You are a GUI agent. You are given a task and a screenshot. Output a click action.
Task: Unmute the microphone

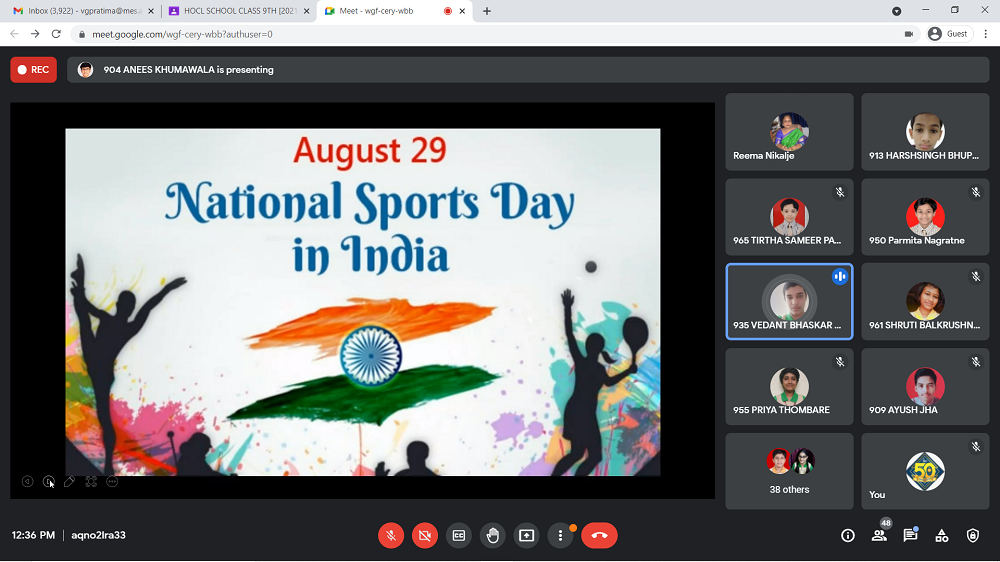pos(391,536)
